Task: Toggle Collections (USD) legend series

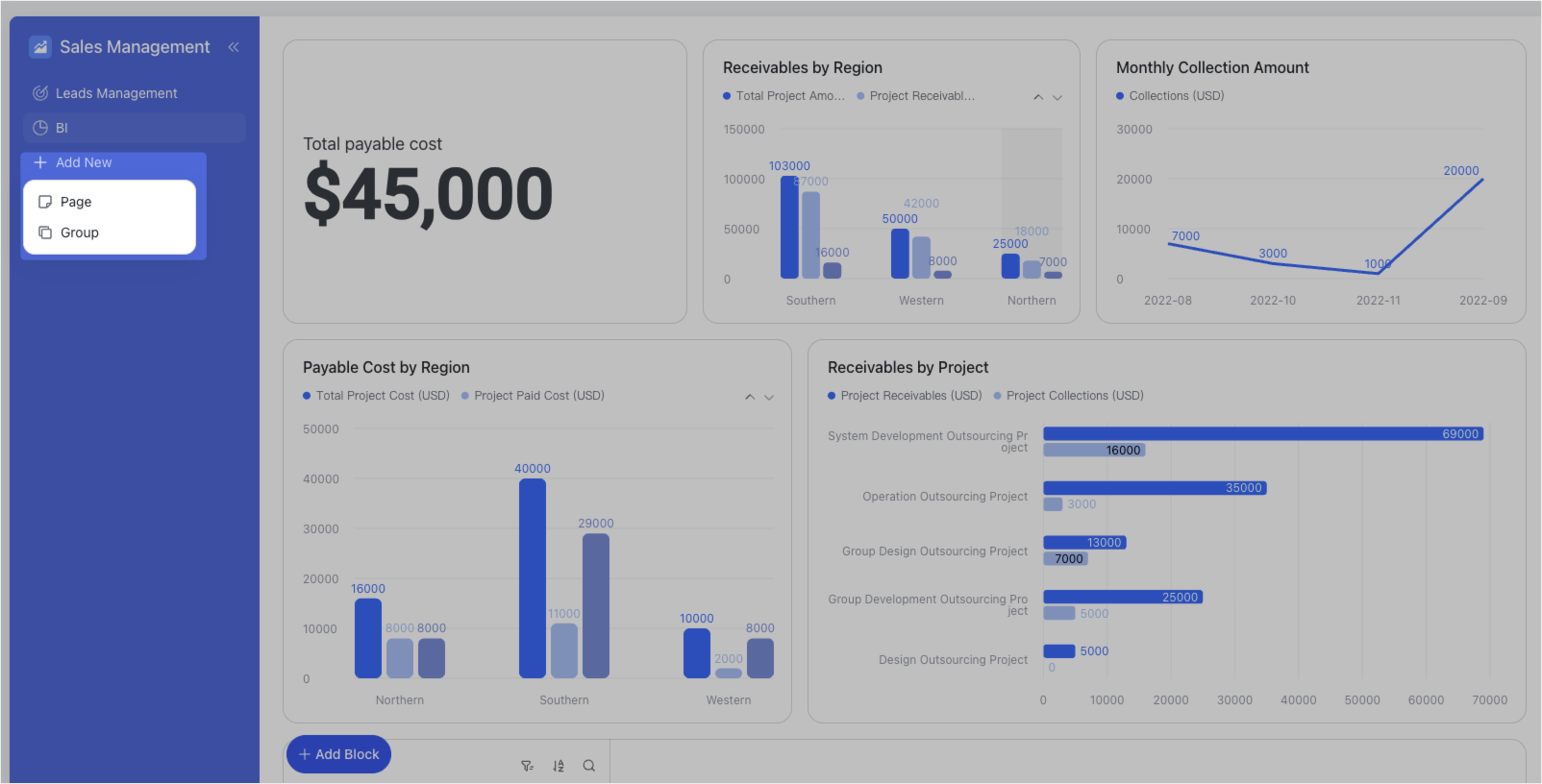Action: (x=1170, y=96)
